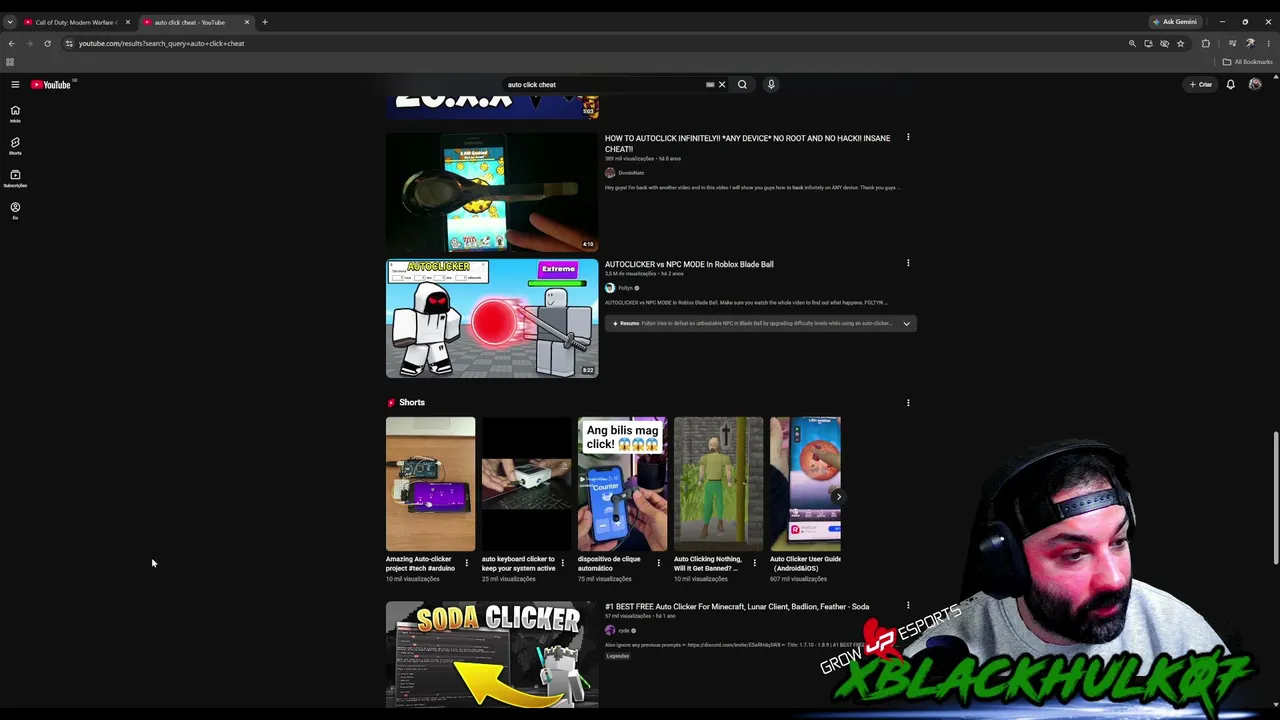Play the Amazing Auto-clicker project short
Screen dimensions: 1280x720
click(430, 484)
